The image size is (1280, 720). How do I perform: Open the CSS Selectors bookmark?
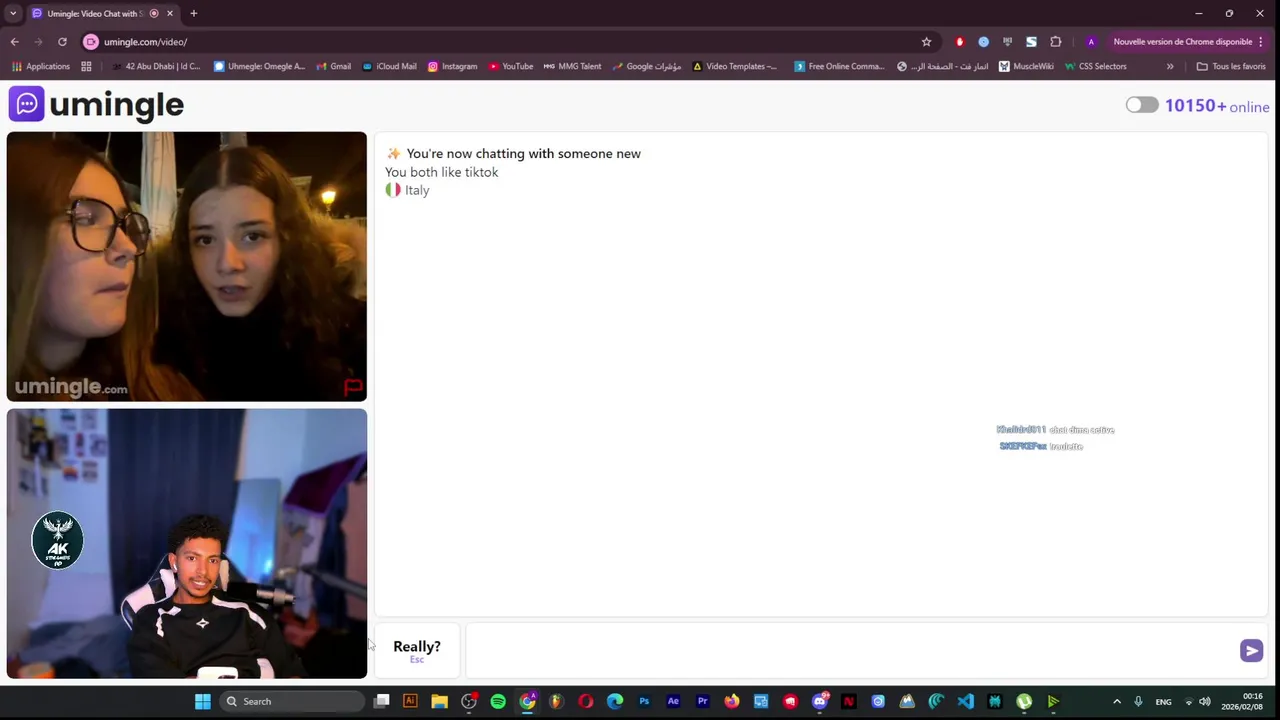click(1095, 66)
